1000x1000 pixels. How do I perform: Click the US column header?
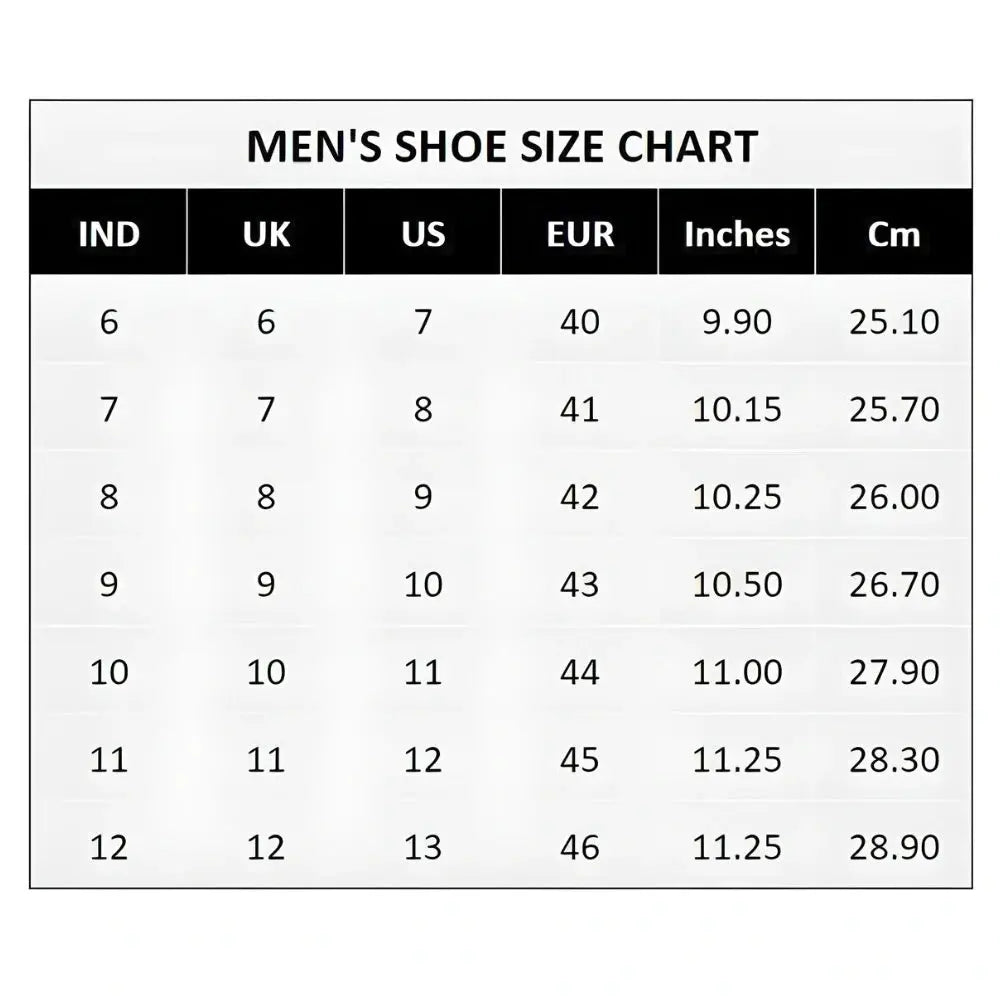[423, 234]
